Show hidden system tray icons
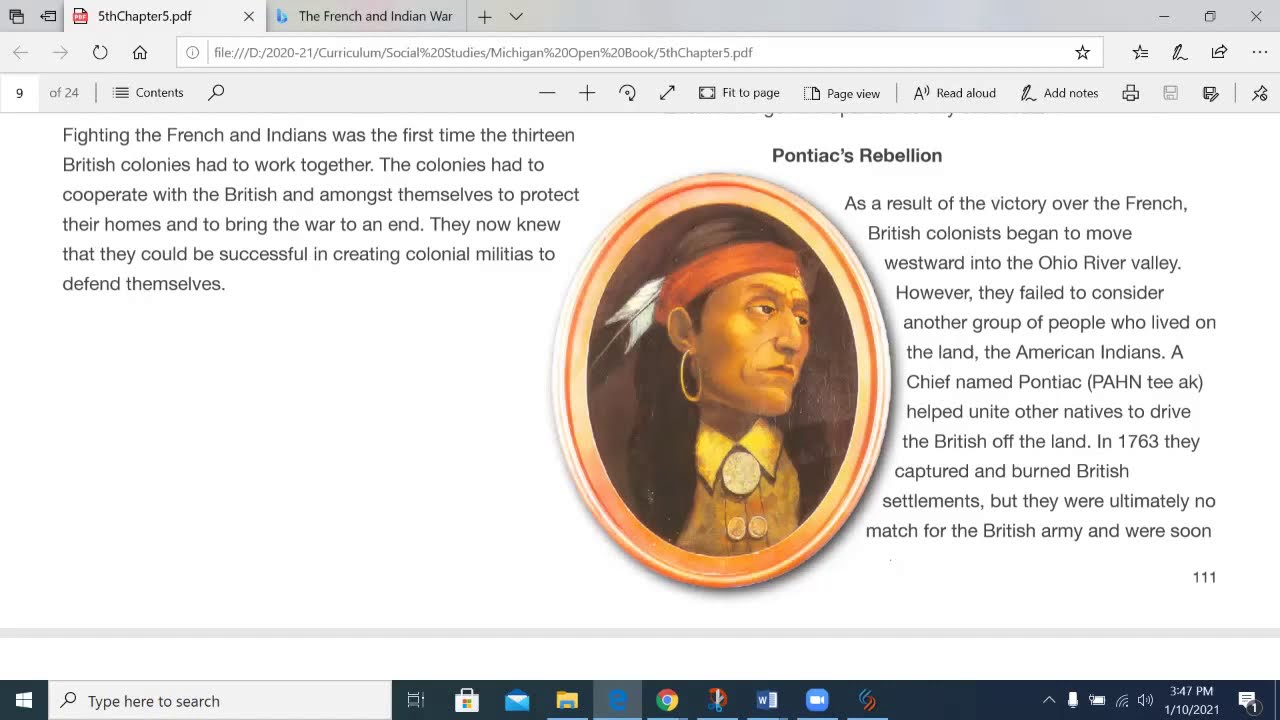 [1048, 700]
